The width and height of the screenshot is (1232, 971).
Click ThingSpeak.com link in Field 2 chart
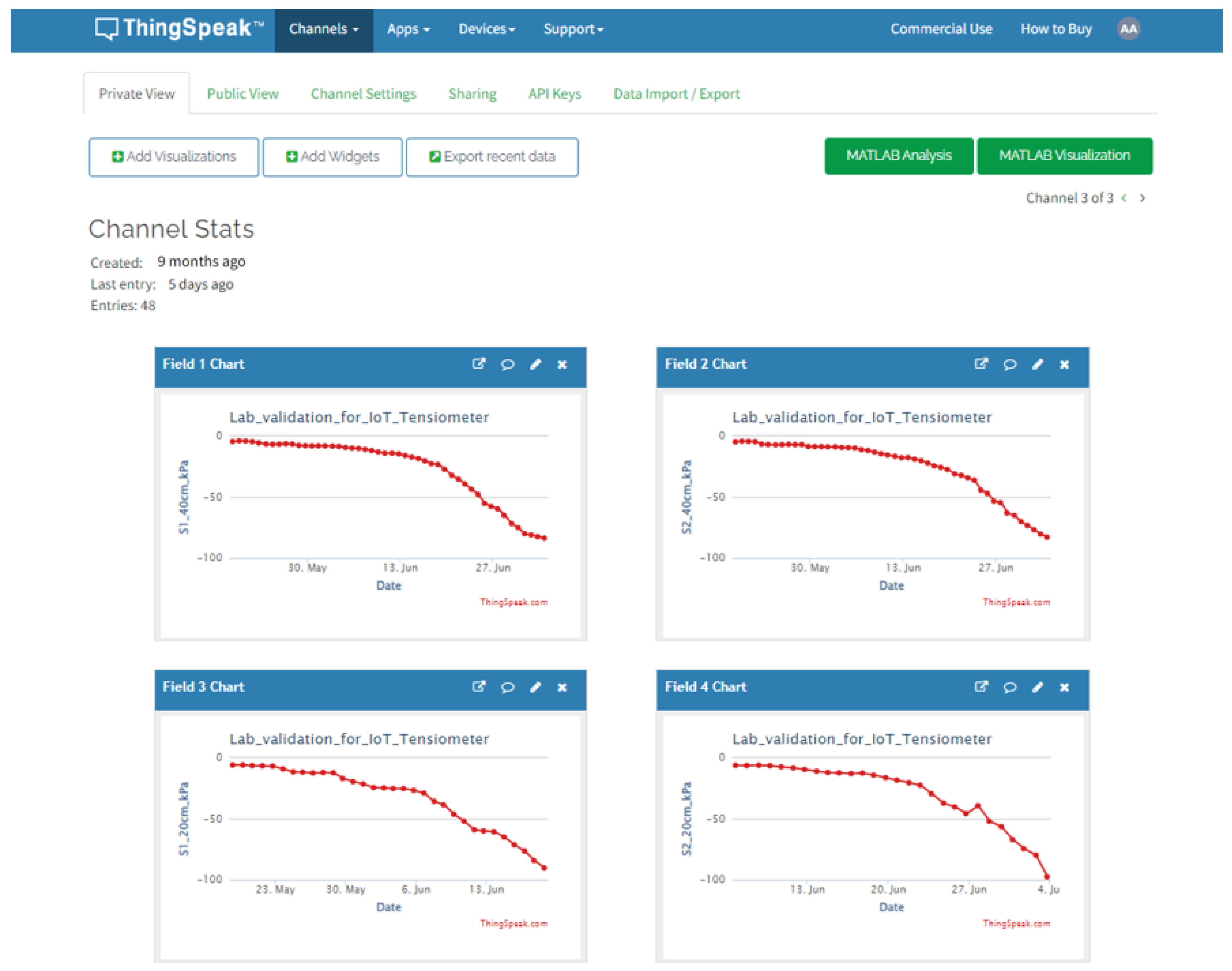[x=1016, y=602]
